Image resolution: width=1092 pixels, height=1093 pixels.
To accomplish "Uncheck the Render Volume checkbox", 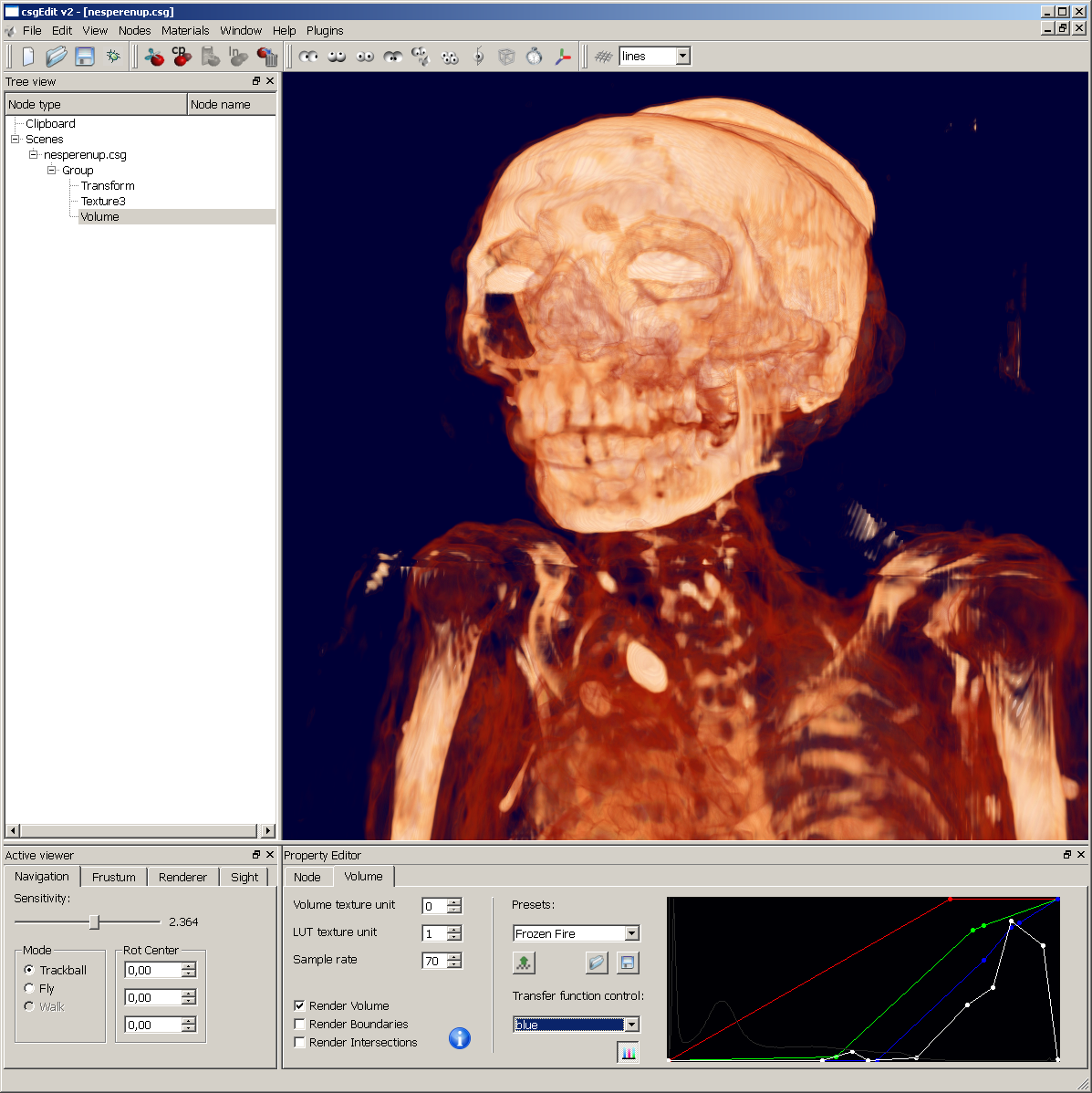I will pos(299,1005).
